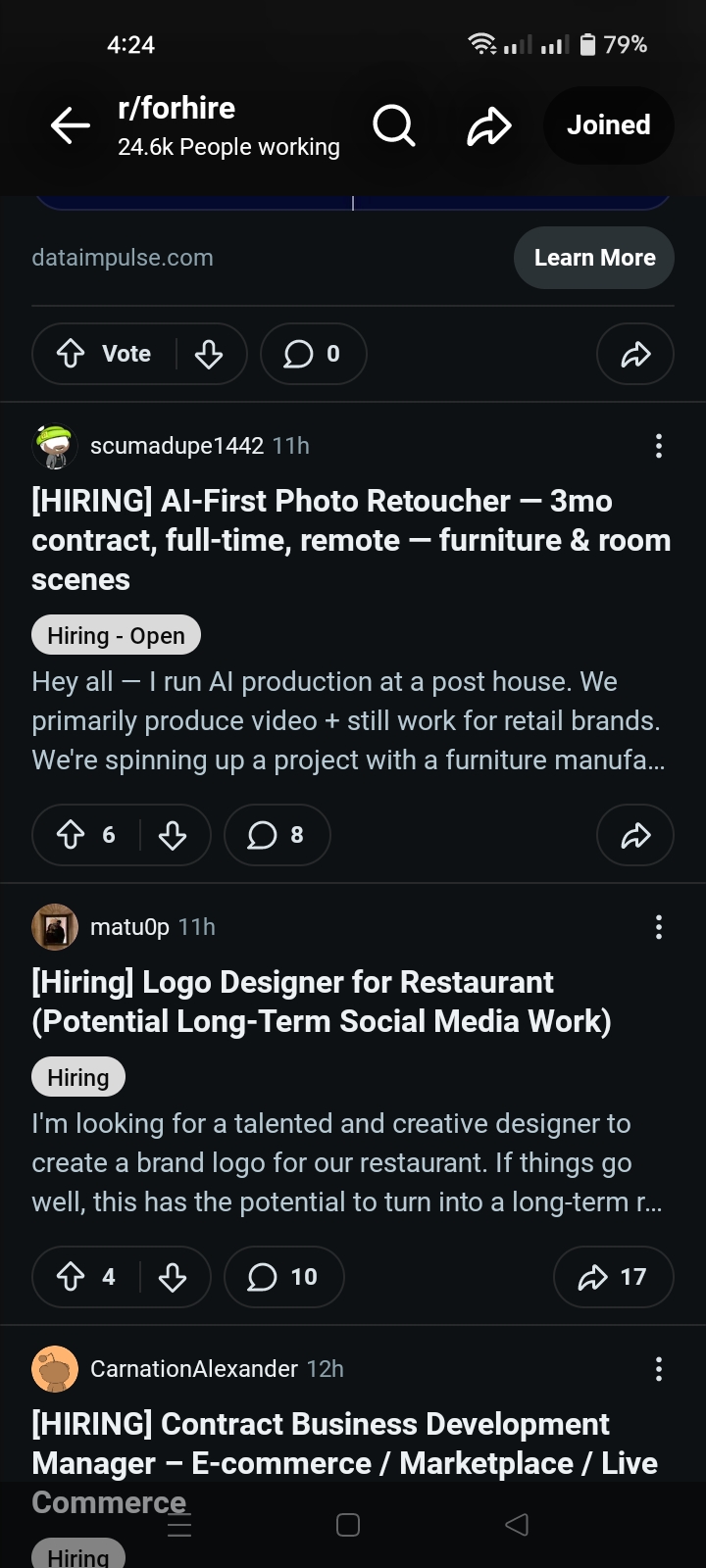706x1568 pixels.
Task: Open comments on the ad with 0 comments
Action: (x=313, y=354)
